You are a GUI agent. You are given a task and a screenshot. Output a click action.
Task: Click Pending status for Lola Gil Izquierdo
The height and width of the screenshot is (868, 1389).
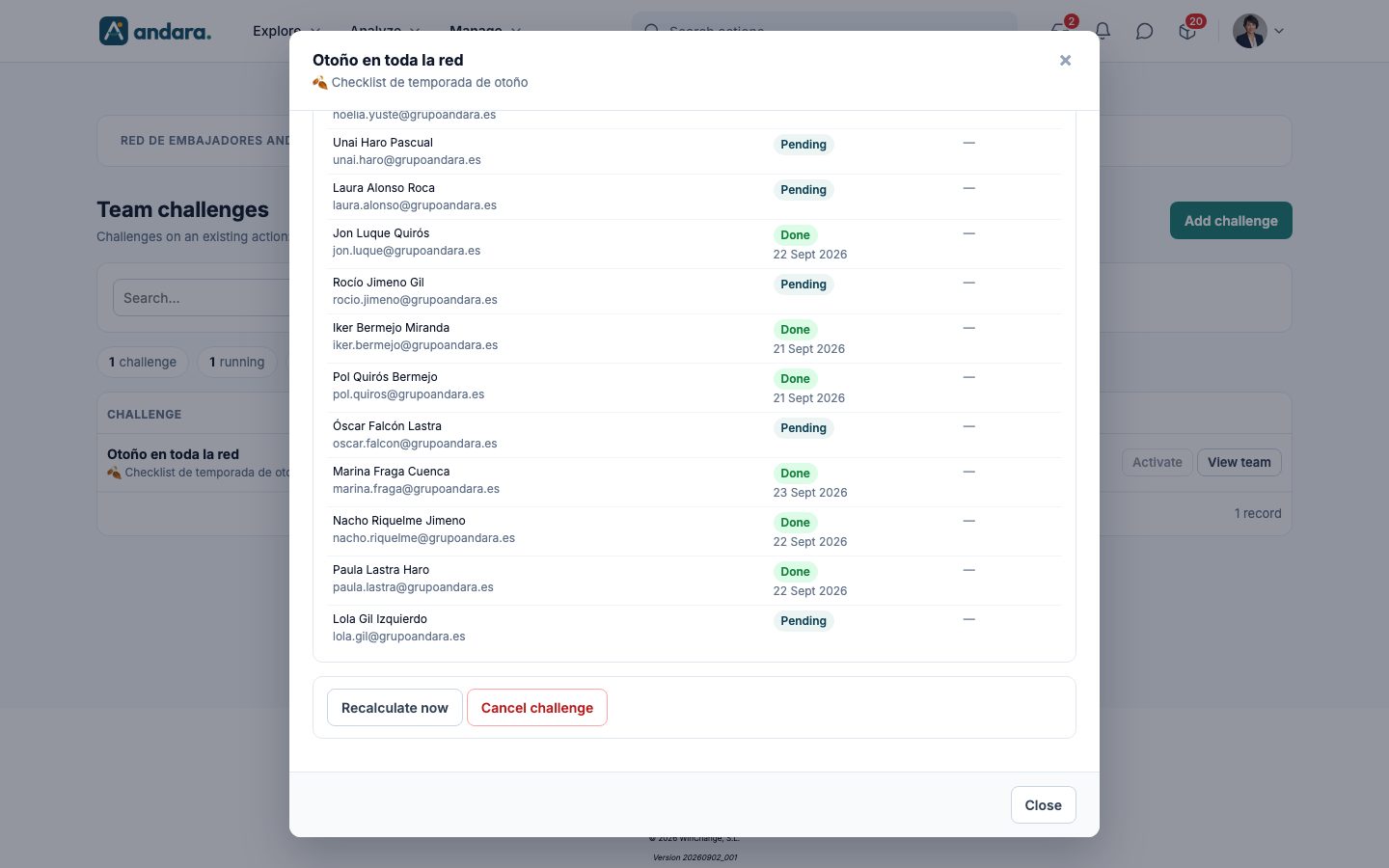point(803,621)
